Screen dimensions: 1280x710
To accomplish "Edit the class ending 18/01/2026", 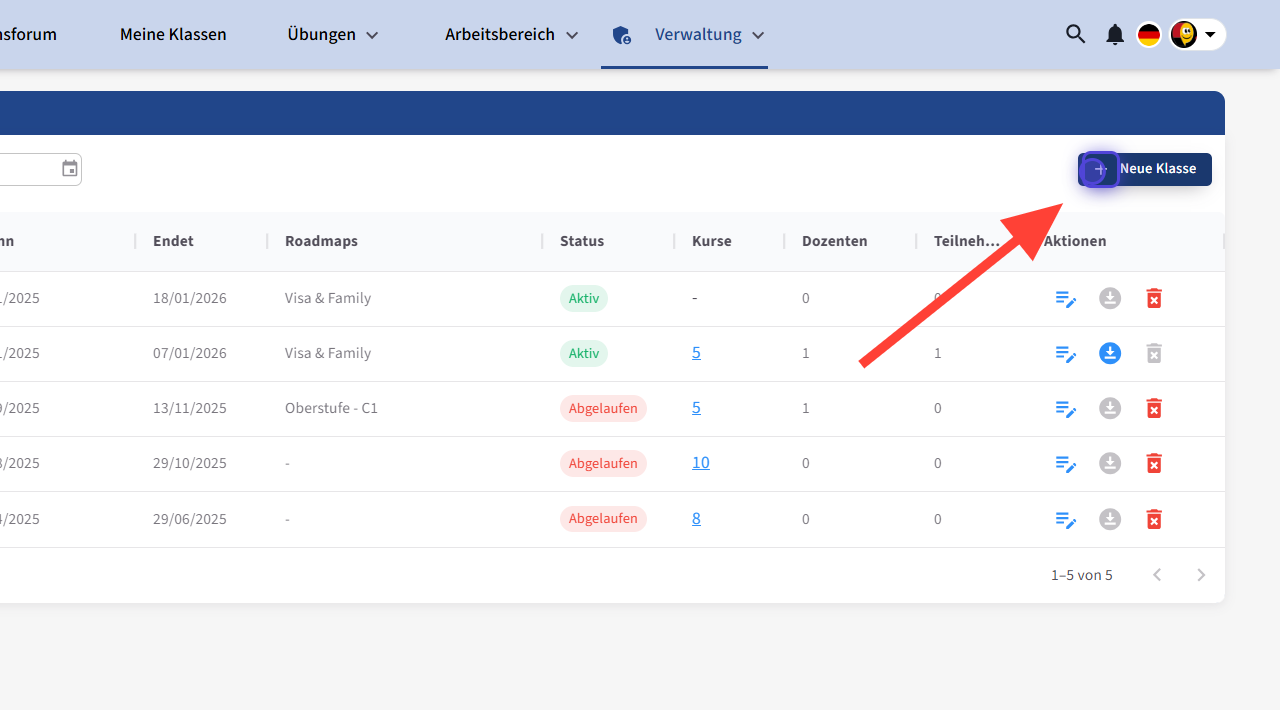I will tap(1066, 299).
